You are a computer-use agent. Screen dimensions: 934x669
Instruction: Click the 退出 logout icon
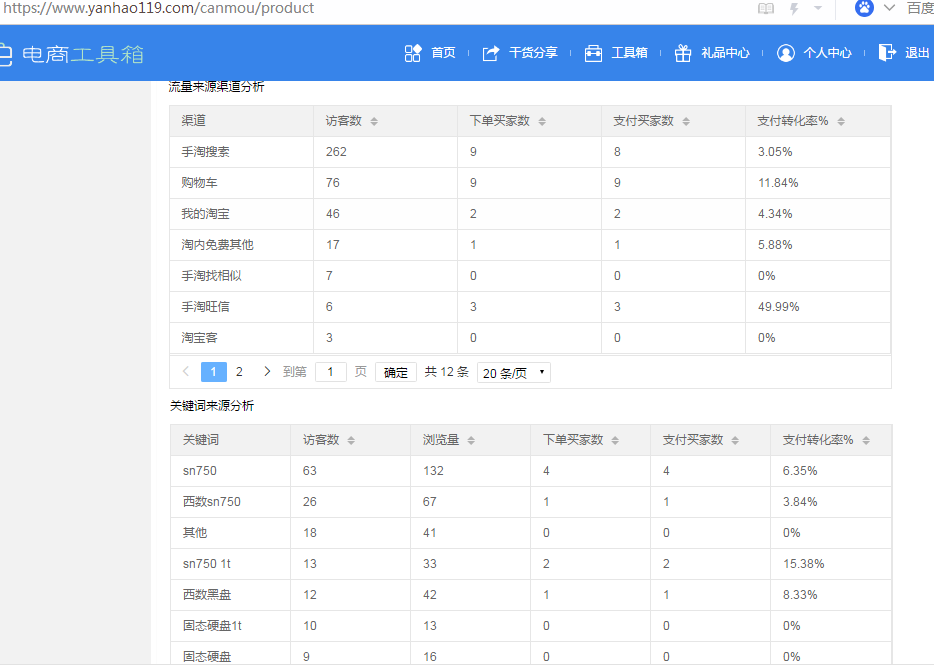pos(887,52)
